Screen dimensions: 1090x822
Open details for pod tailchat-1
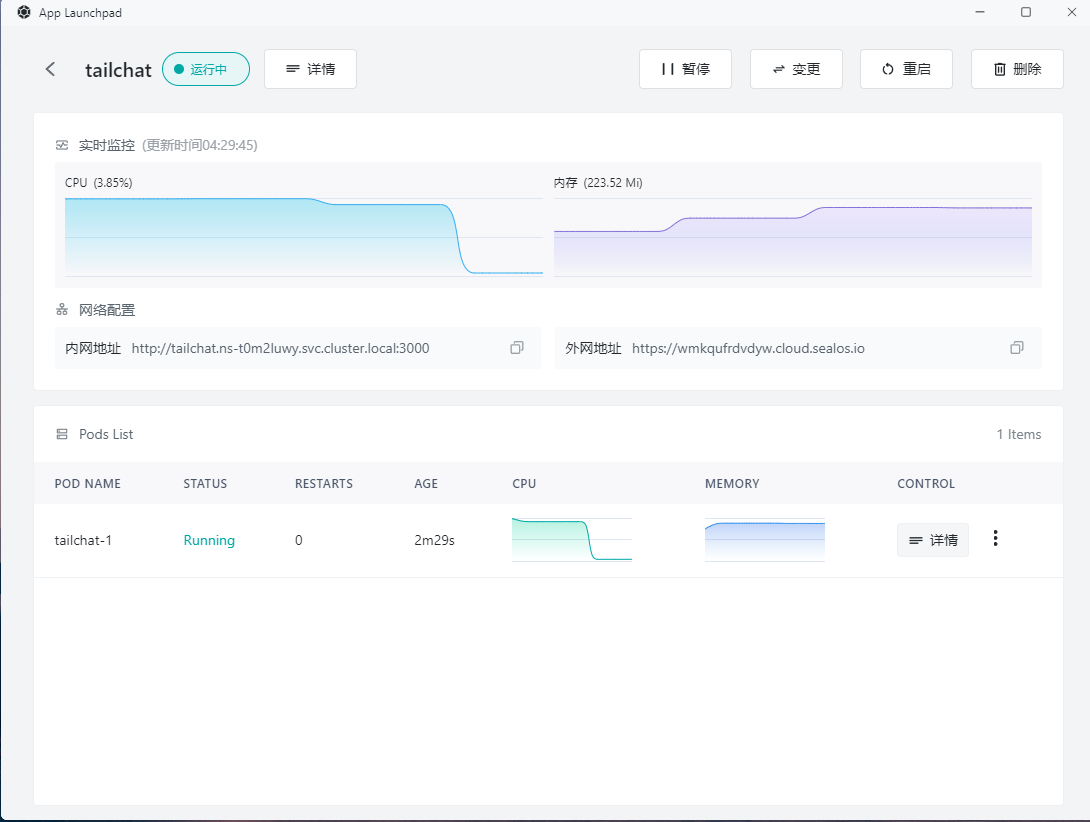933,540
